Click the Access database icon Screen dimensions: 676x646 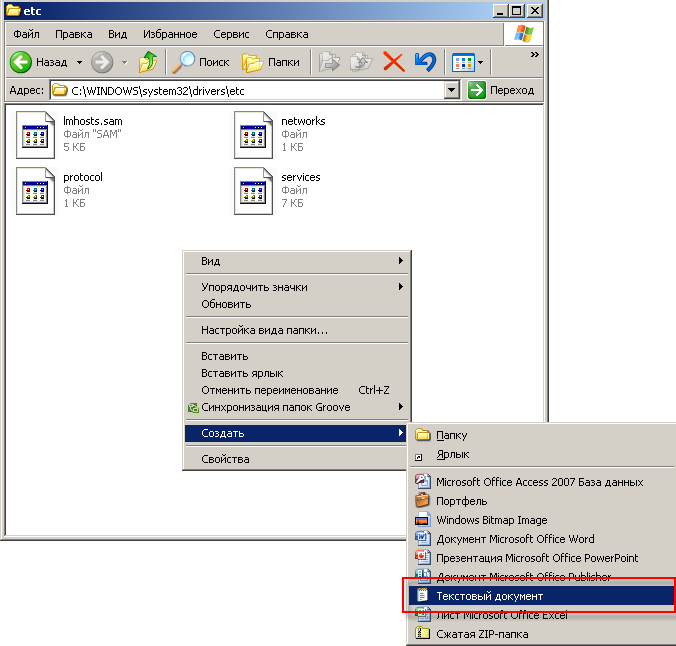(x=422, y=481)
